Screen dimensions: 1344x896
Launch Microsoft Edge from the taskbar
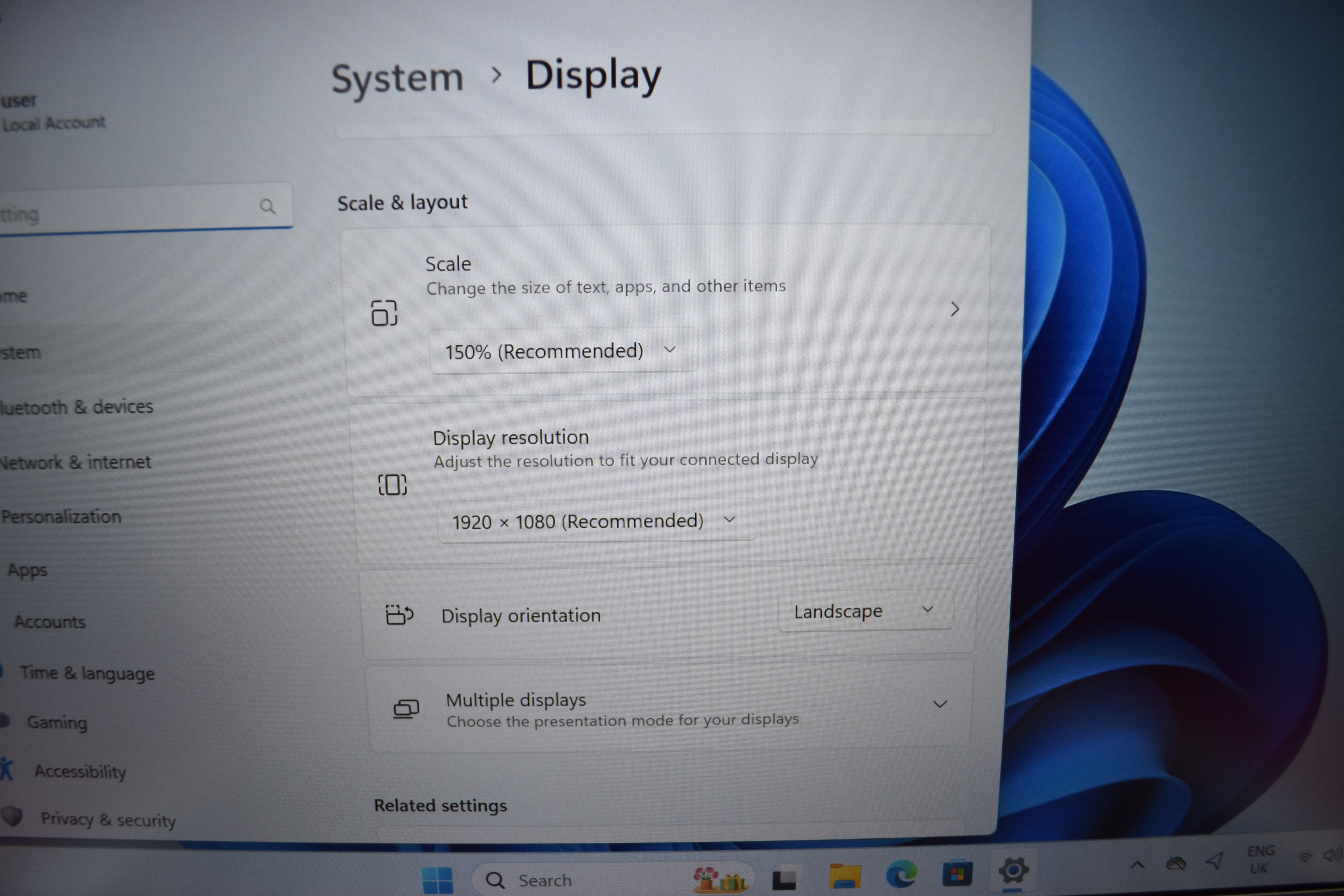click(x=902, y=874)
